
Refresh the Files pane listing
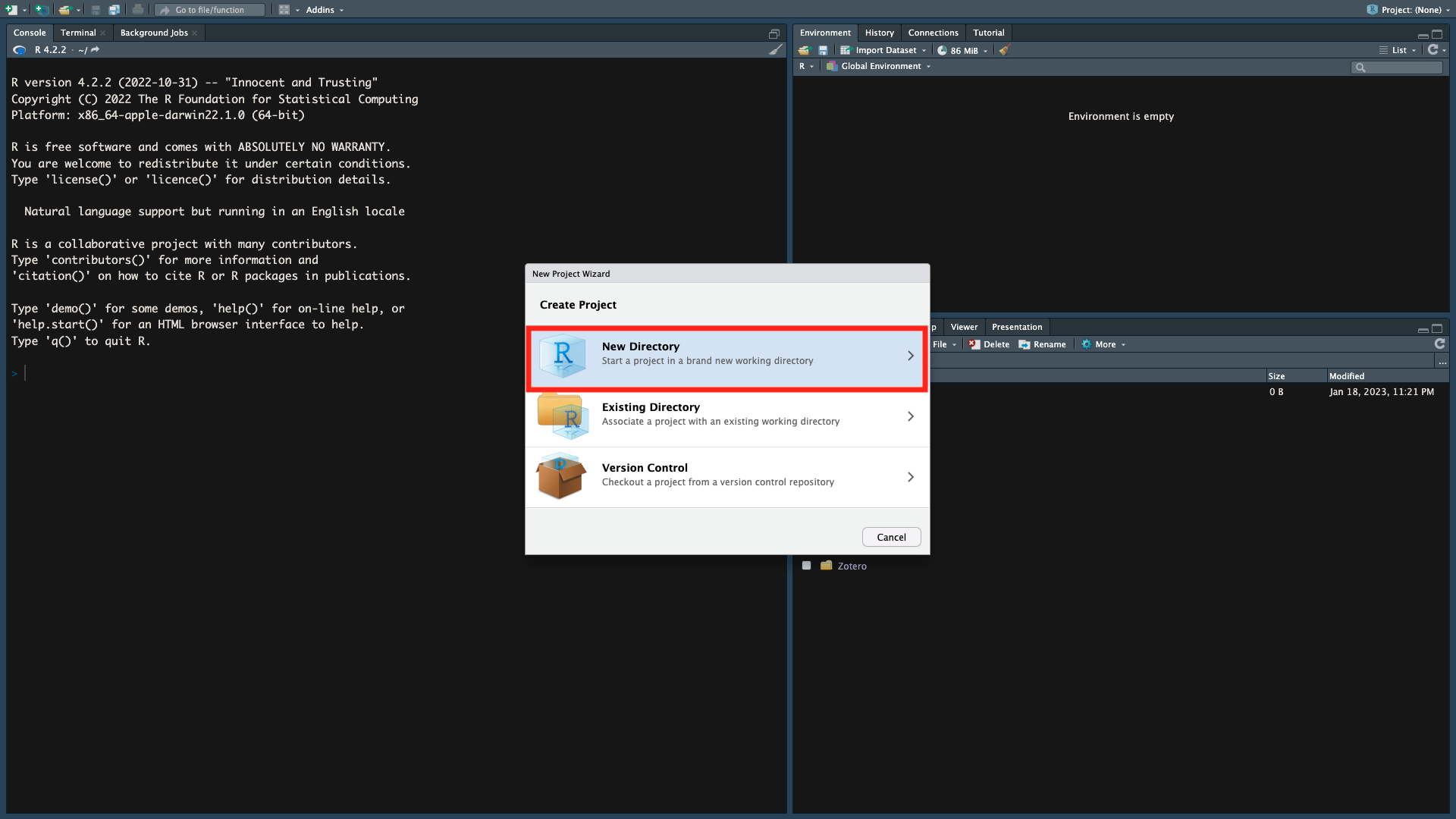pos(1439,344)
